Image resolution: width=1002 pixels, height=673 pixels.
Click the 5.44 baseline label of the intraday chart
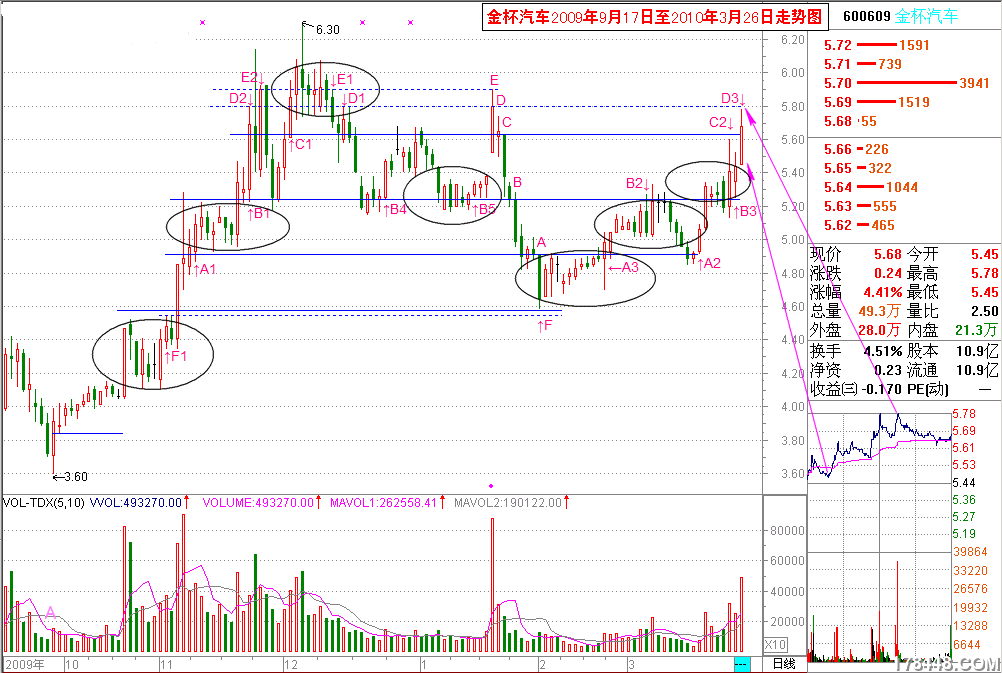click(x=964, y=483)
